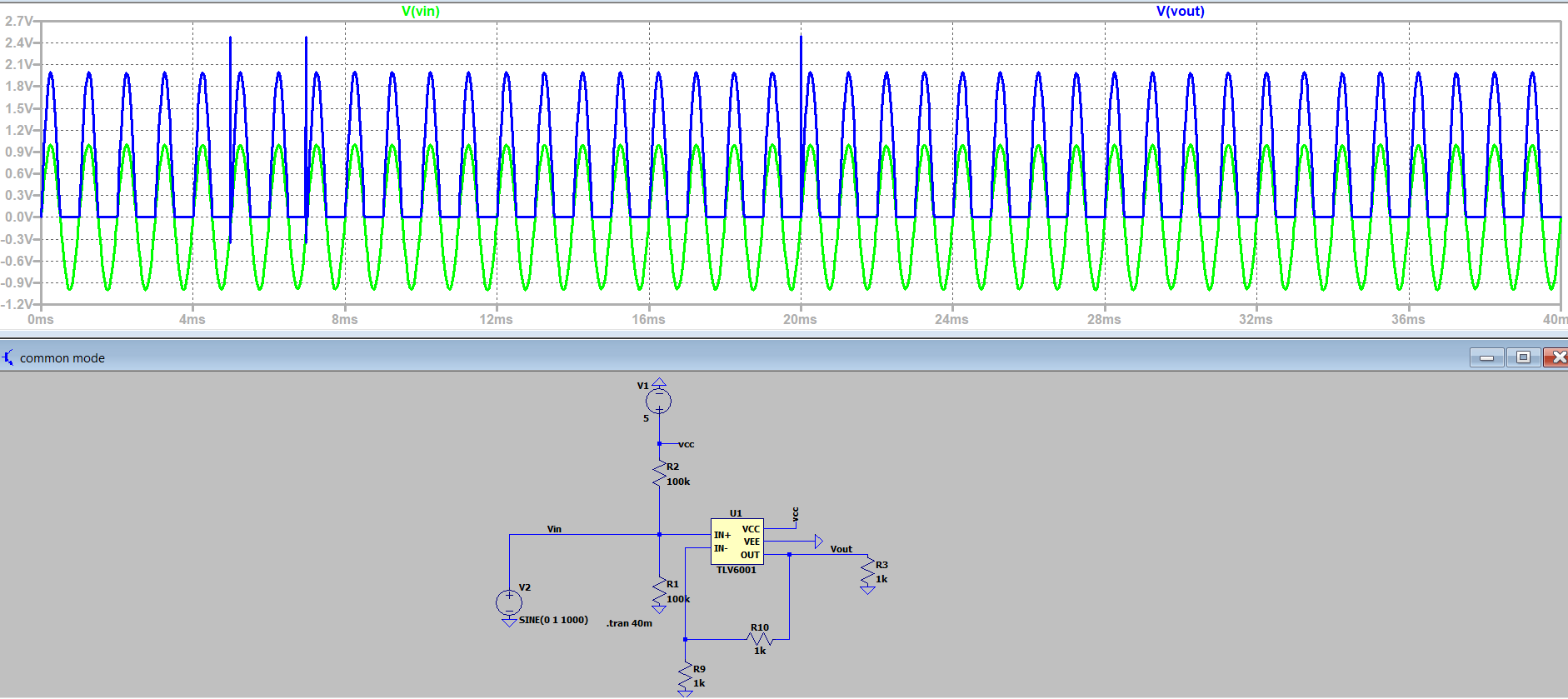Click the V1 voltage source symbol
The height and width of the screenshot is (699, 1568).
coord(659,401)
